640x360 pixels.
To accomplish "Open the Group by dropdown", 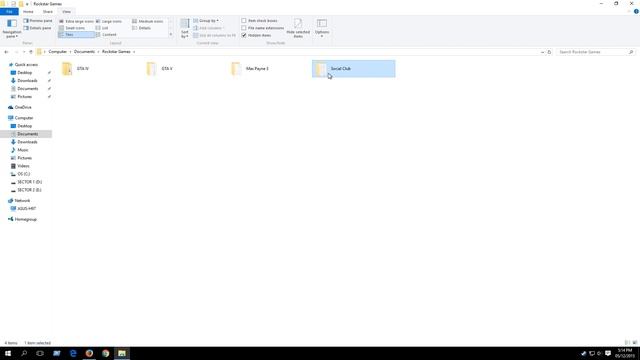I will 206,20.
